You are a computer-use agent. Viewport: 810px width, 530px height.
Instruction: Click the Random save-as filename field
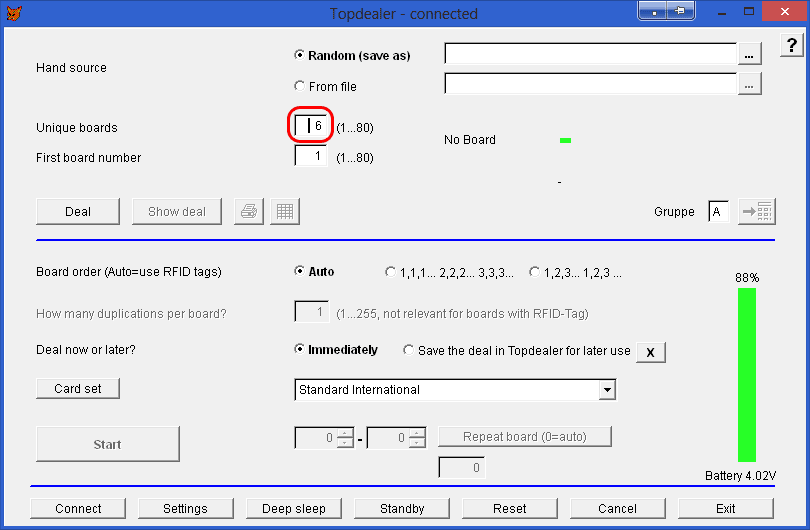pos(591,54)
